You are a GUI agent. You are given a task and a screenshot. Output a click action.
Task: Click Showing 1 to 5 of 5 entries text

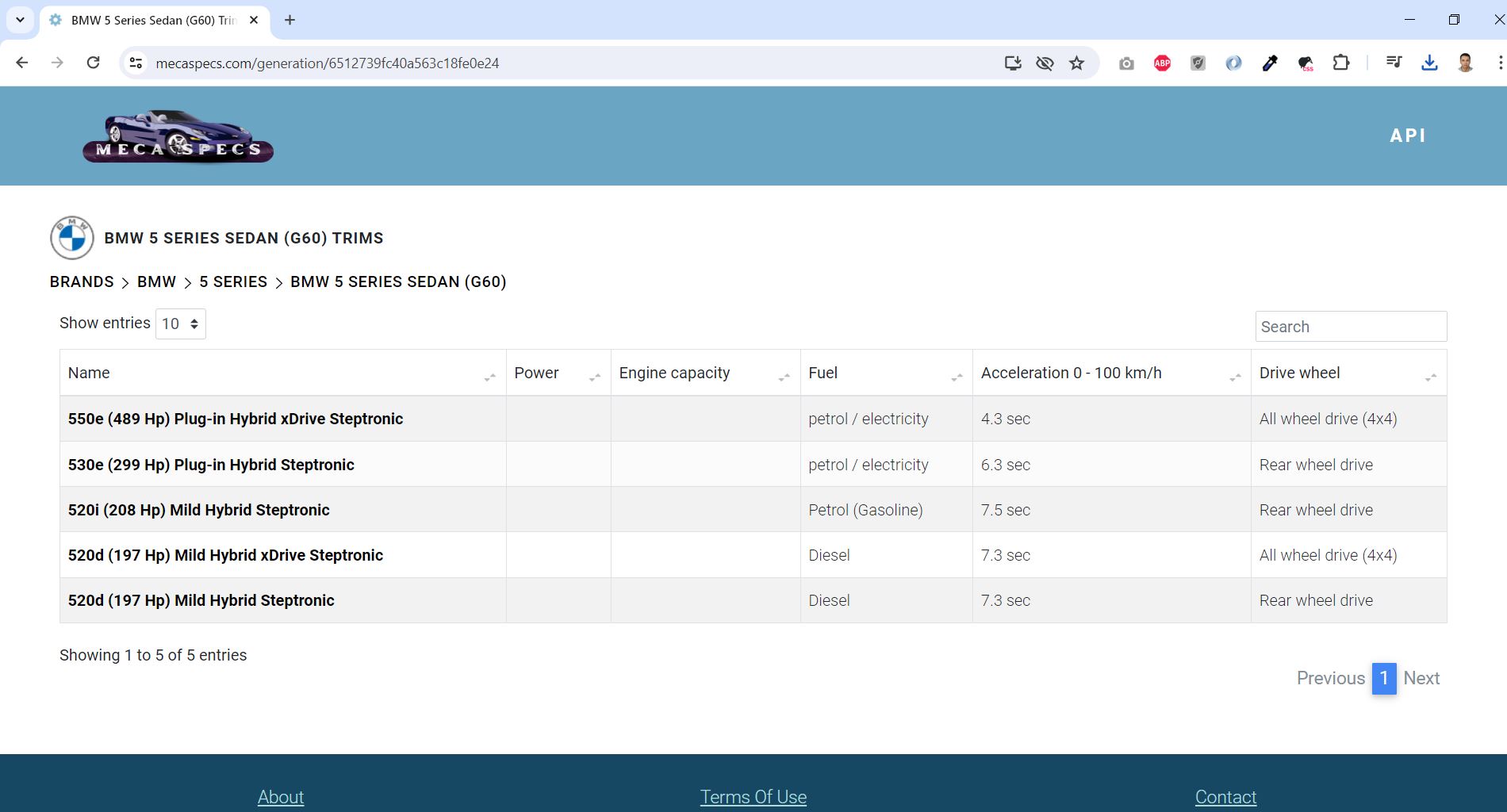pos(153,655)
